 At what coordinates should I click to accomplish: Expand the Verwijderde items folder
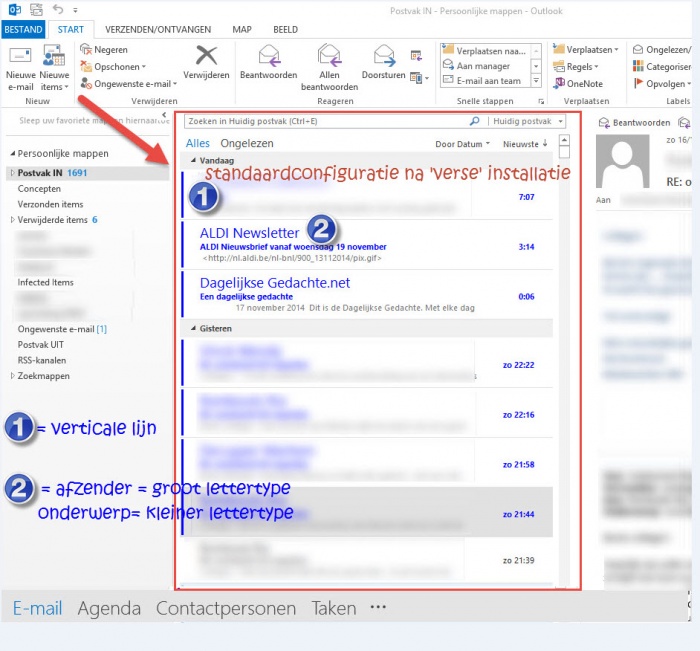coord(12,220)
